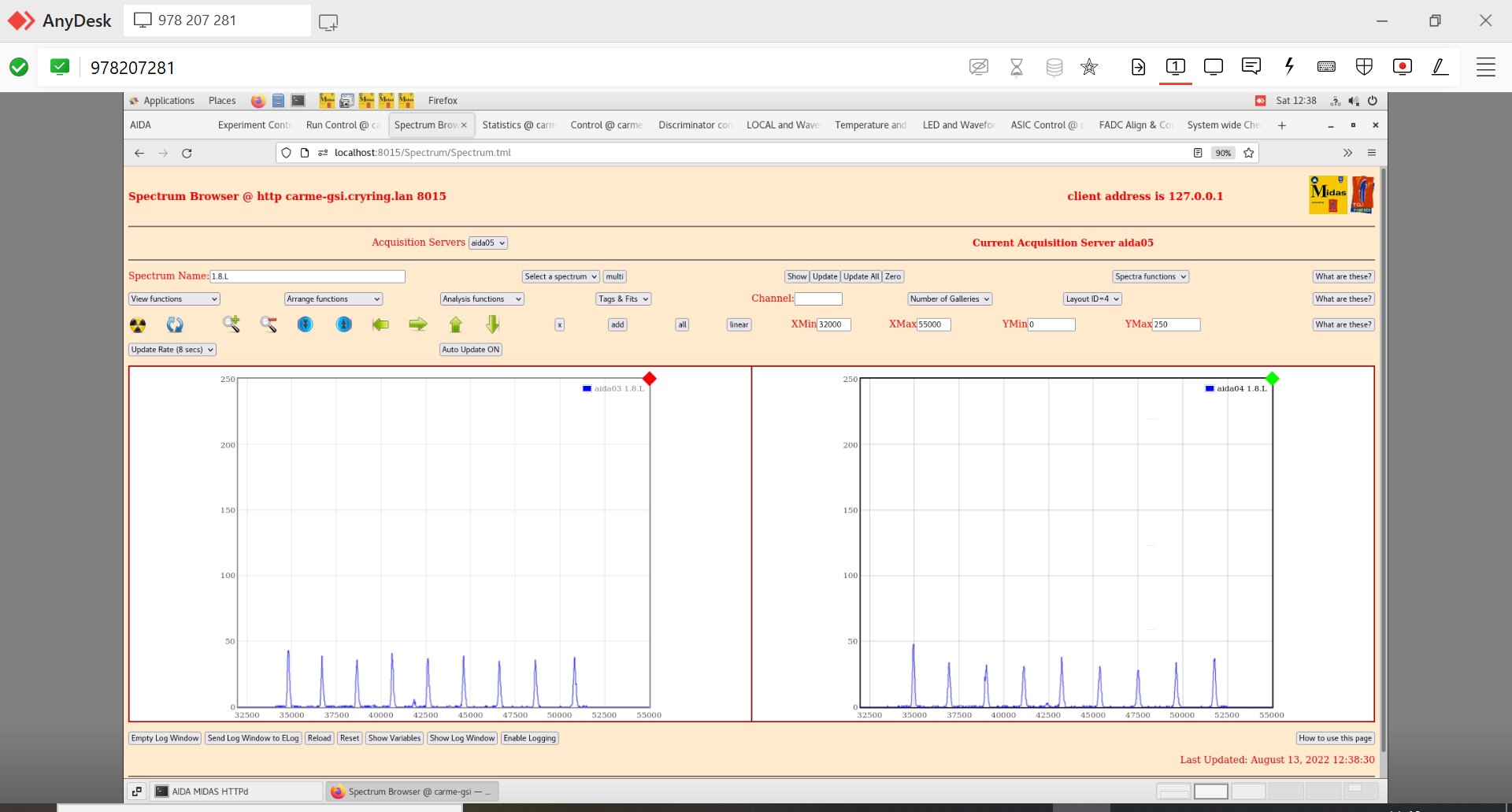Switch to Temperature and tab
1512x812 pixels.
870,125
